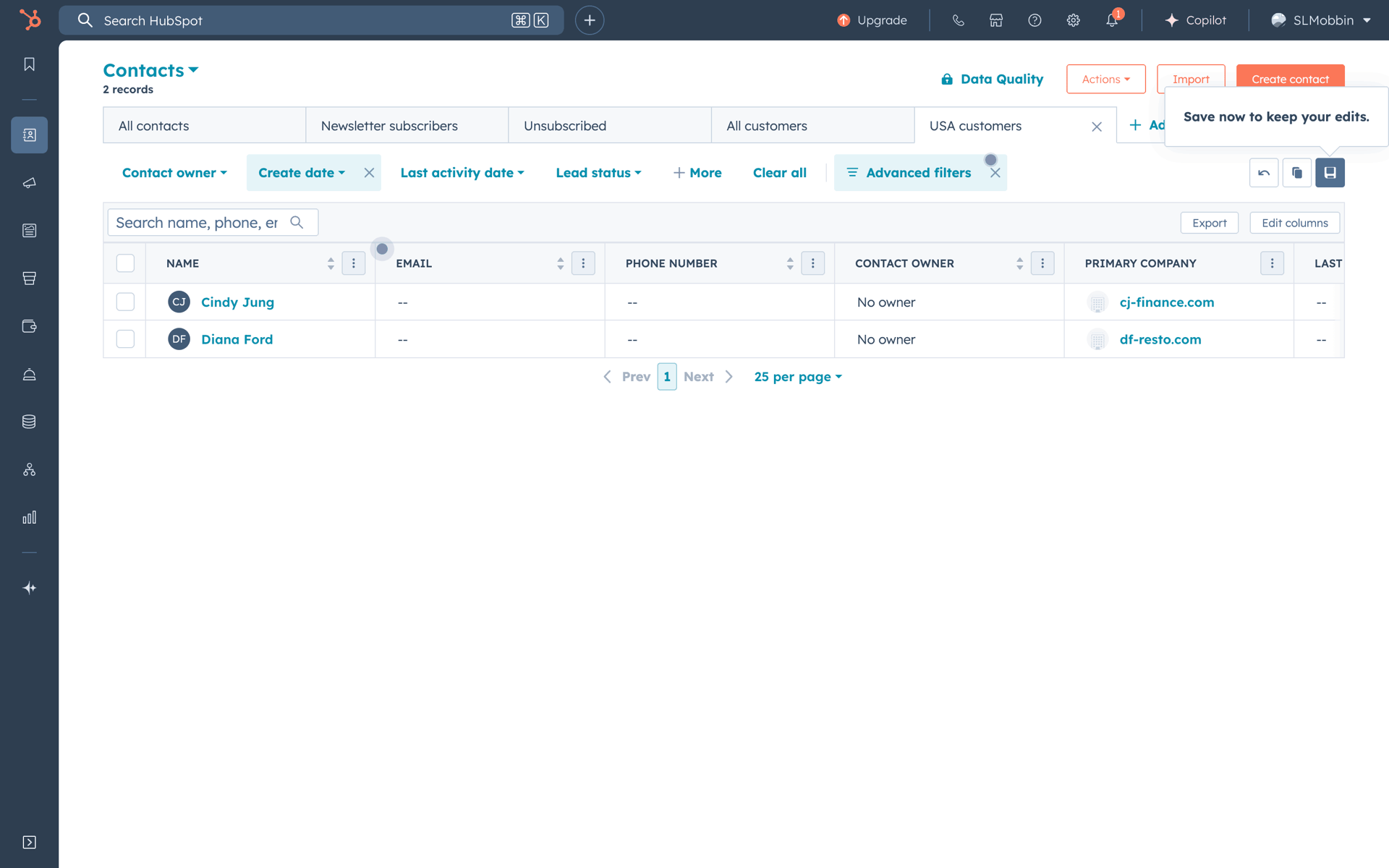Open Phone Number column options menu

[x=813, y=263]
